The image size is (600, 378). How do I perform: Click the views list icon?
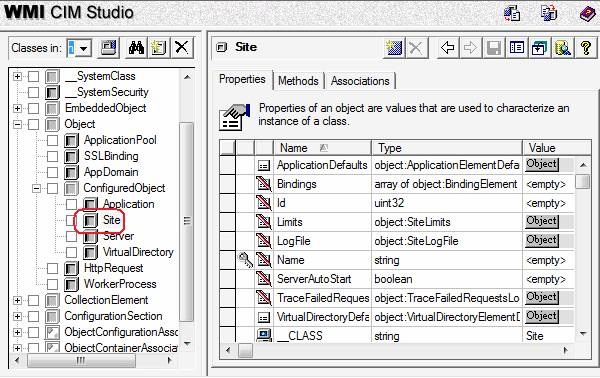517,48
